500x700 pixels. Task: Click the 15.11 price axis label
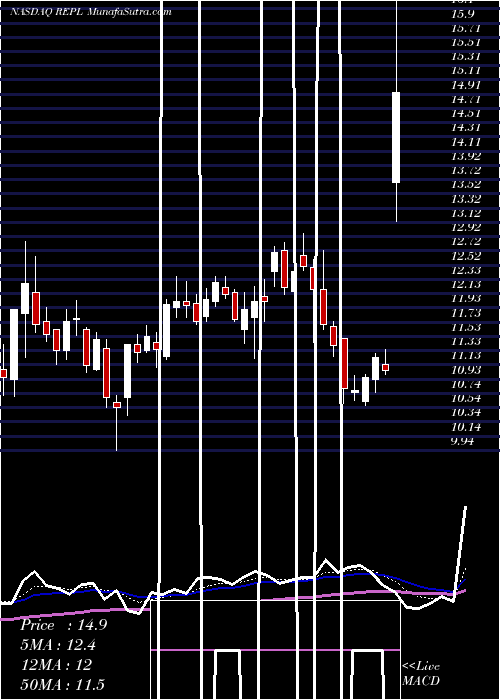tap(466, 71)
